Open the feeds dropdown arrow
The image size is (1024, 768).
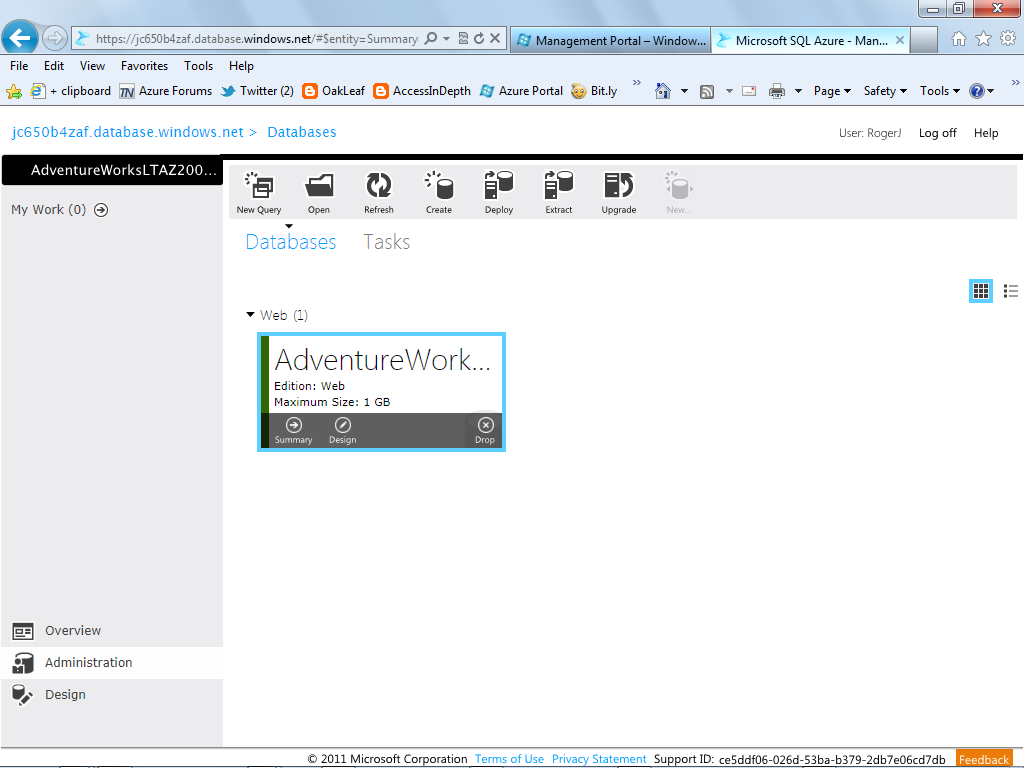[729, 91]
